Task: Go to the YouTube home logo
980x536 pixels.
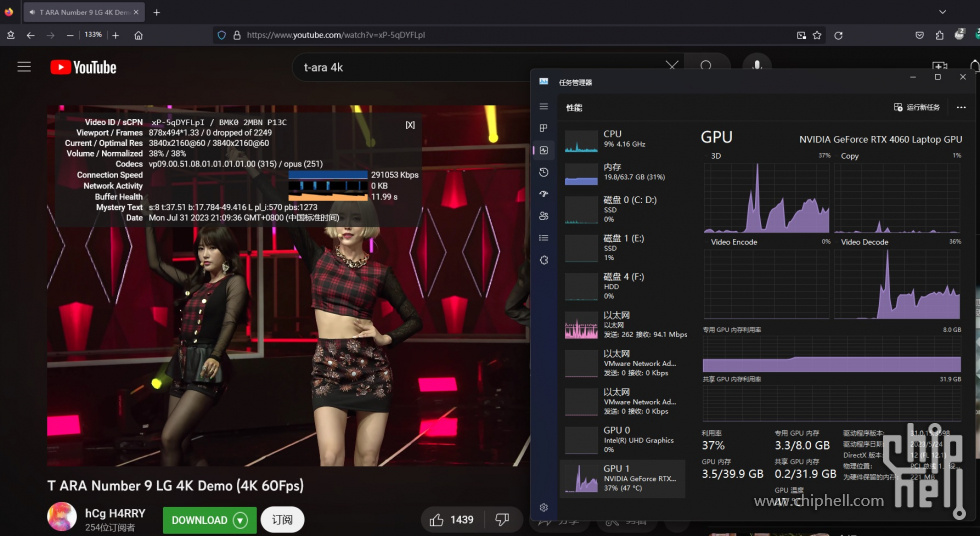Action: 83,67
